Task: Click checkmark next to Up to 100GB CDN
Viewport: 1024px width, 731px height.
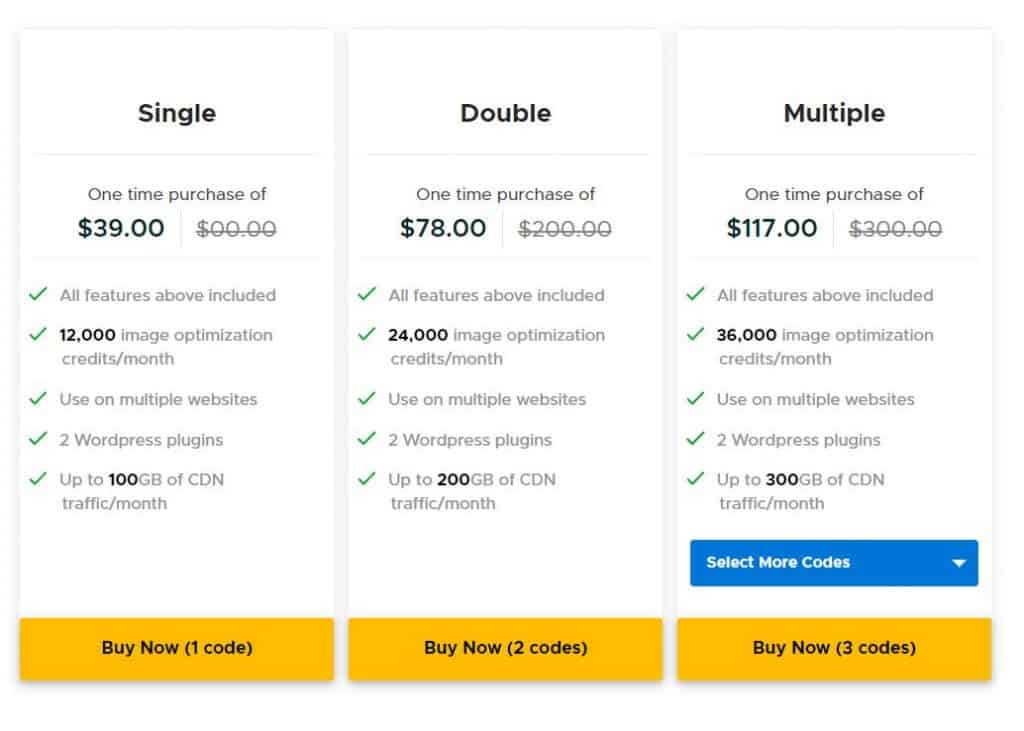Action: [38, 479]
